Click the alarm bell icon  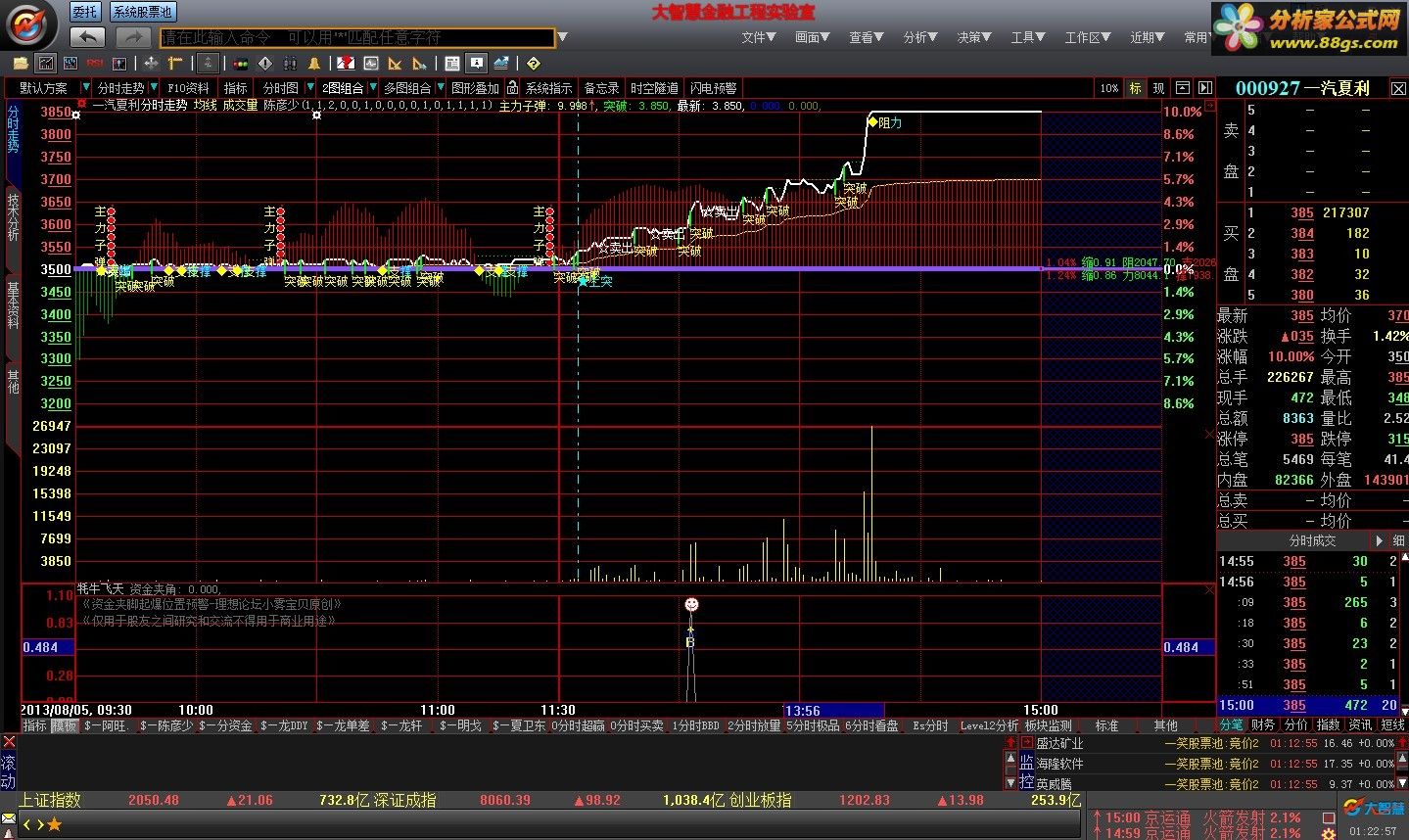314,64
